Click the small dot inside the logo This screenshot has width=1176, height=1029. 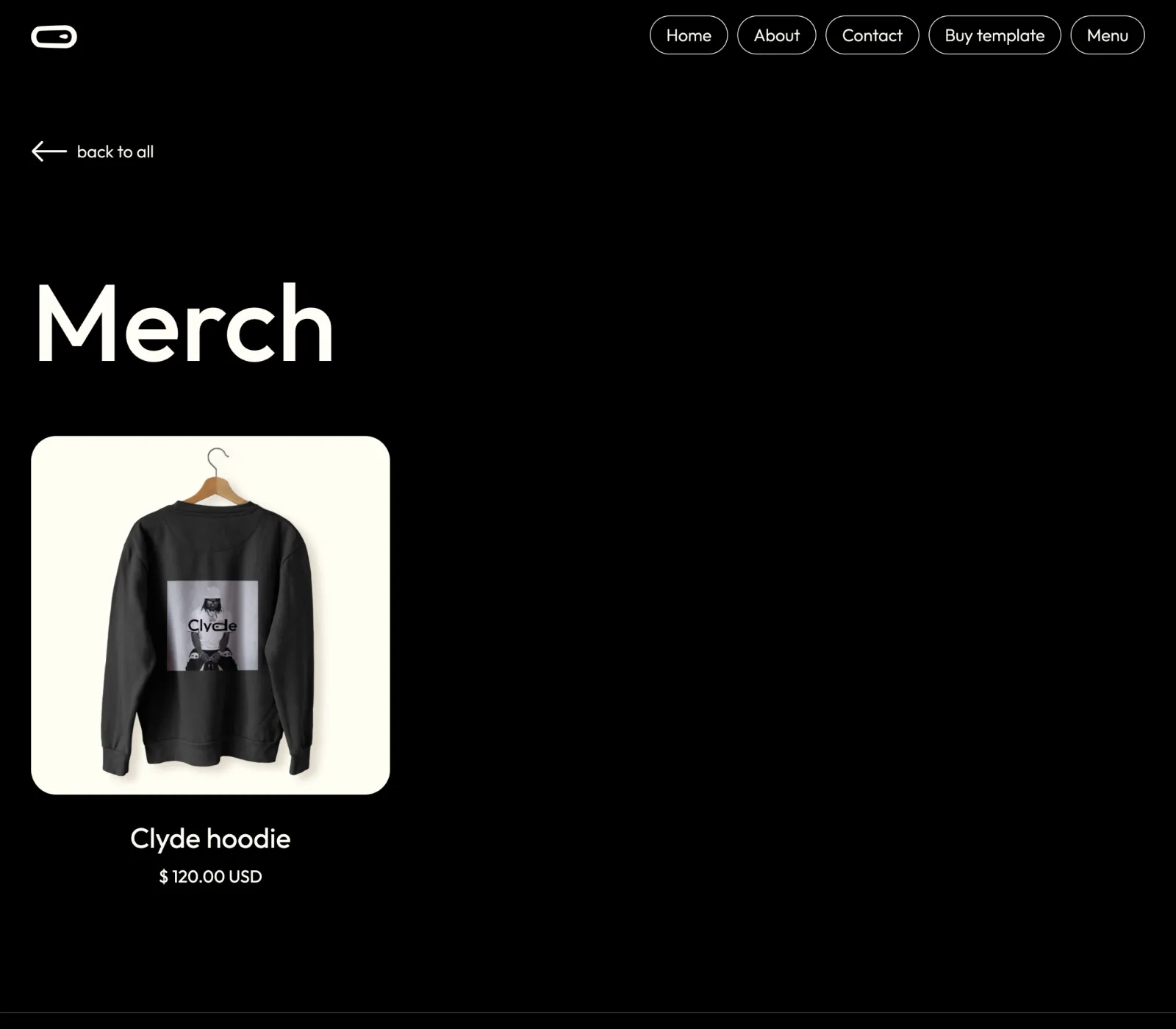[65, 36]
